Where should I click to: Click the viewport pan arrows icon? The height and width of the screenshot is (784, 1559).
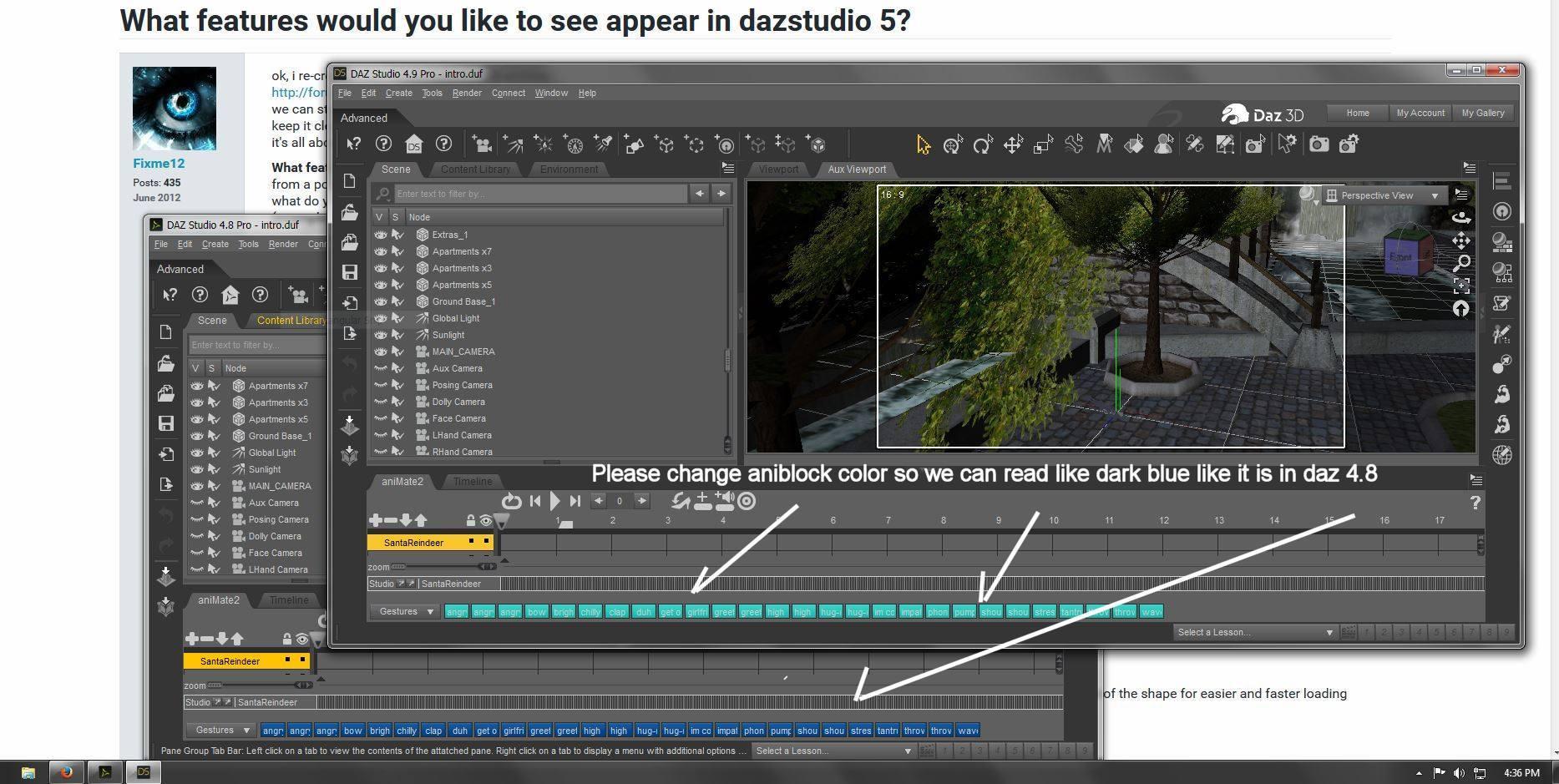click(x=1461, y=241)
